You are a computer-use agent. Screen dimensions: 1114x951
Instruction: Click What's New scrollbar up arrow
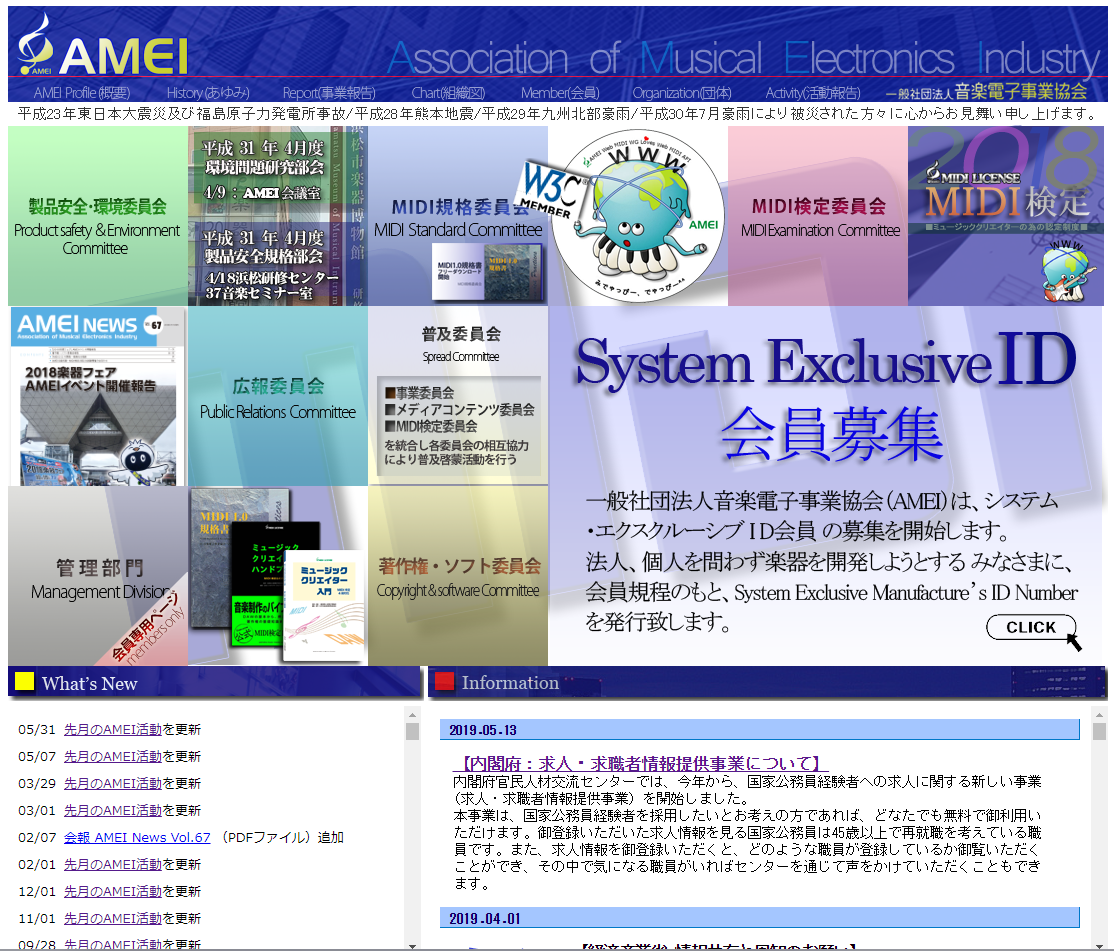[x=412, y=714]
